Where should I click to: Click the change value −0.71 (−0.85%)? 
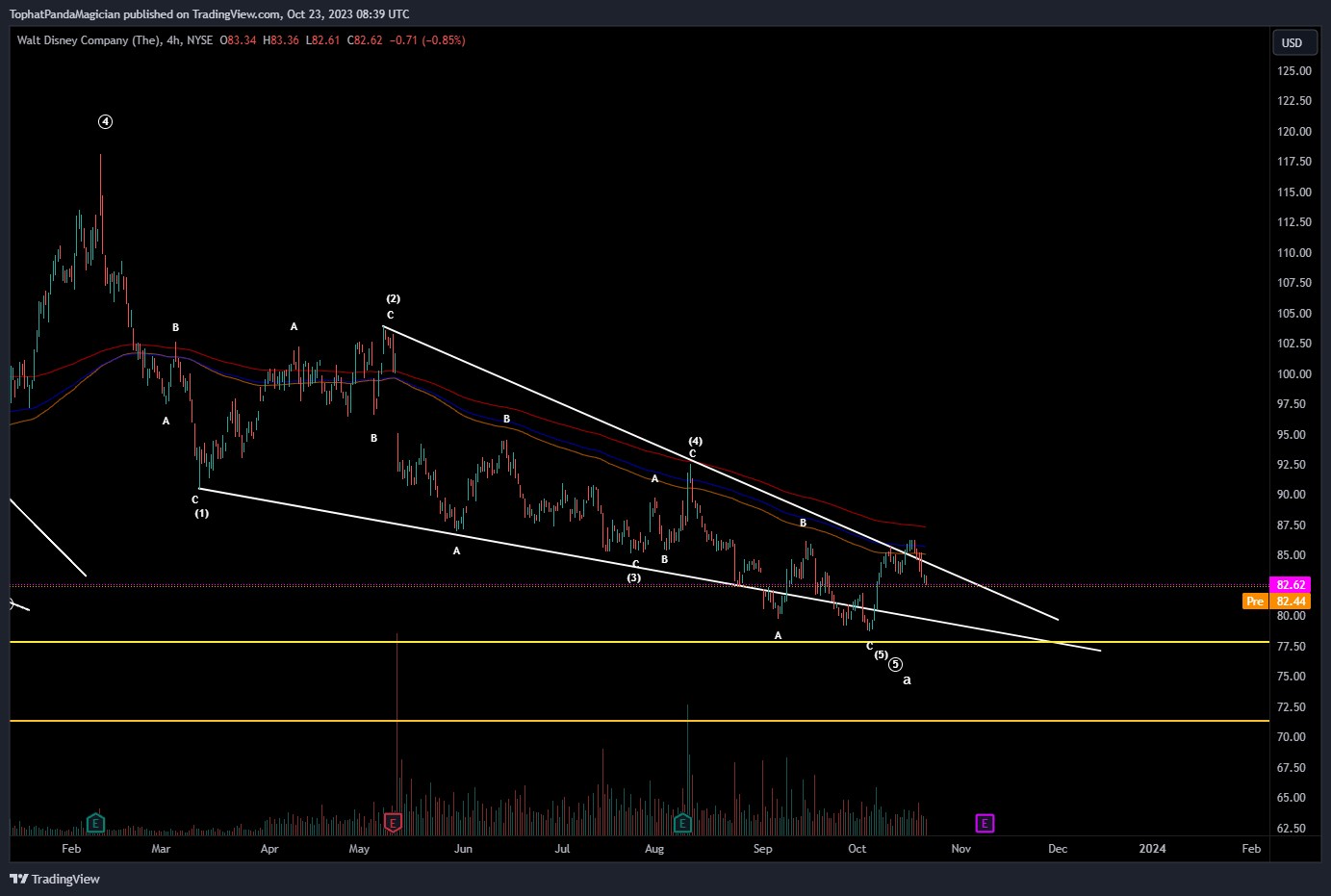[427, 40]
